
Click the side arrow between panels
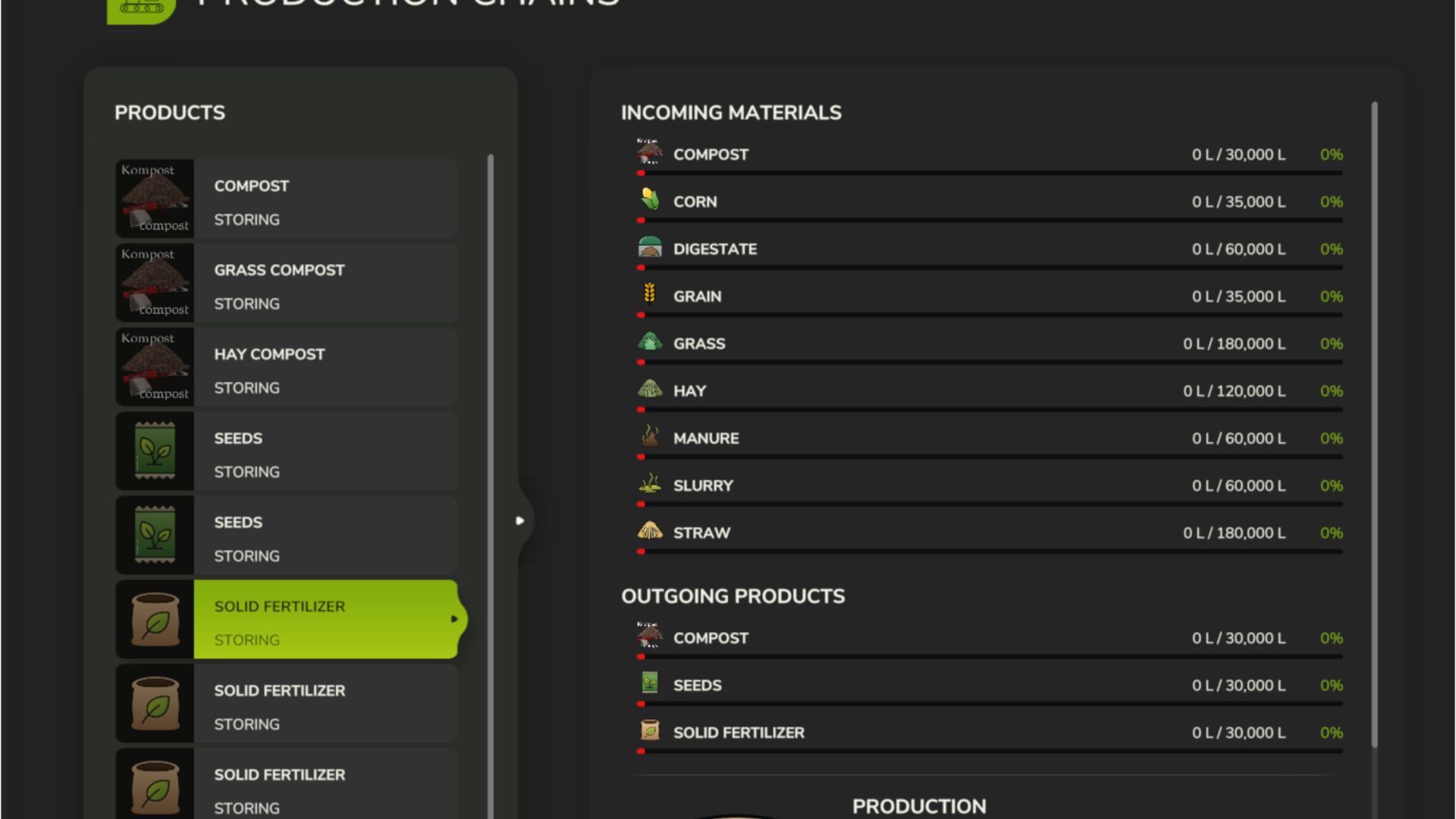point(519,521)
